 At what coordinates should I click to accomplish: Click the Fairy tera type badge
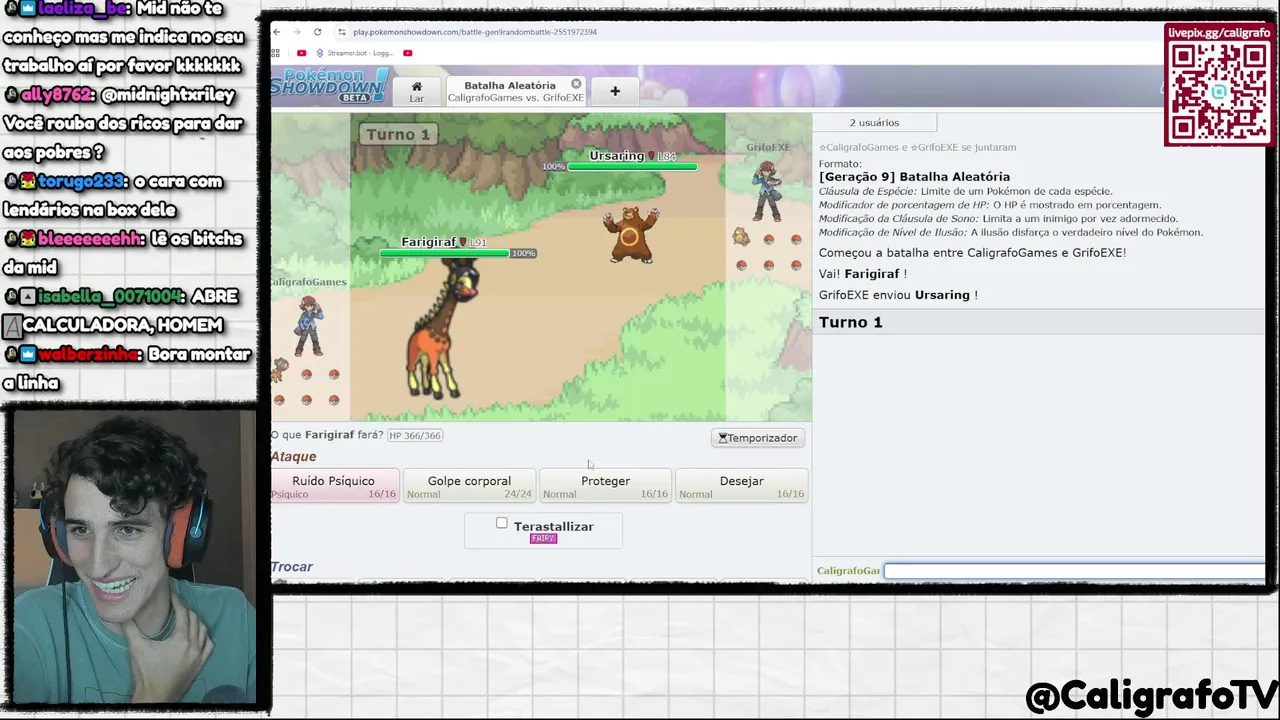[543, 539]
